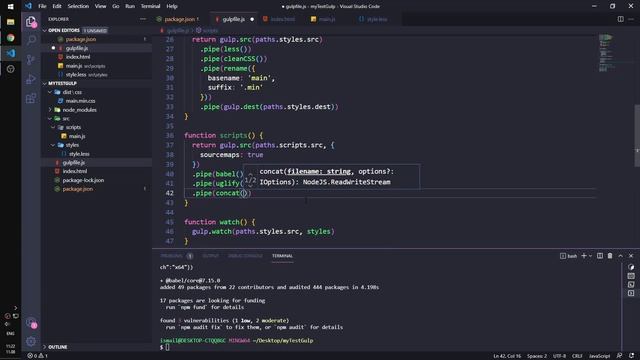Select the fourth terminal in side list
This screenshot has width=640, height=360.
[x=631, y=293]
